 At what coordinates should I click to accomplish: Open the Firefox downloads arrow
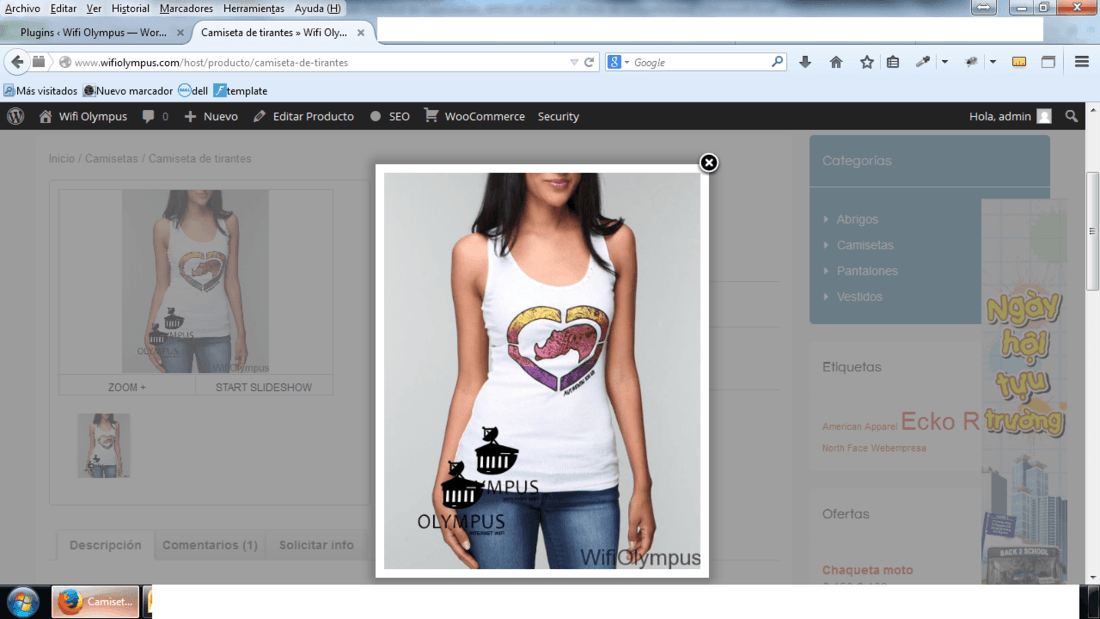coord(805,62)
